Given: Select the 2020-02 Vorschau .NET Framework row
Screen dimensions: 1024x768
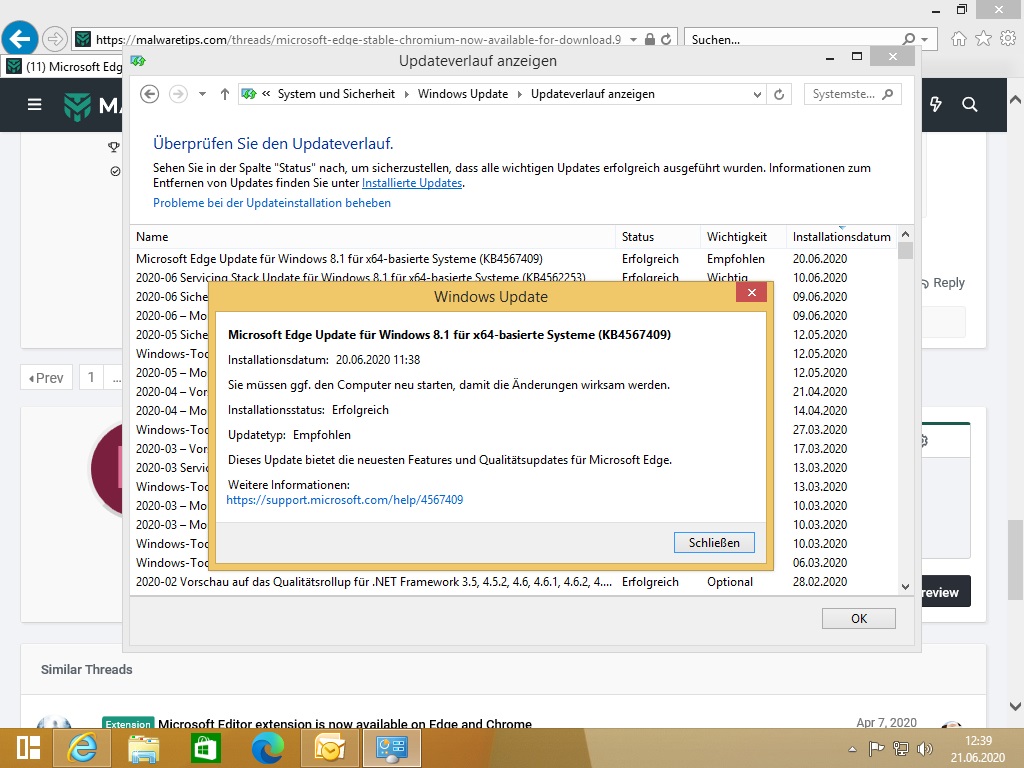Looking at the screenshot, I should (513, 582).
